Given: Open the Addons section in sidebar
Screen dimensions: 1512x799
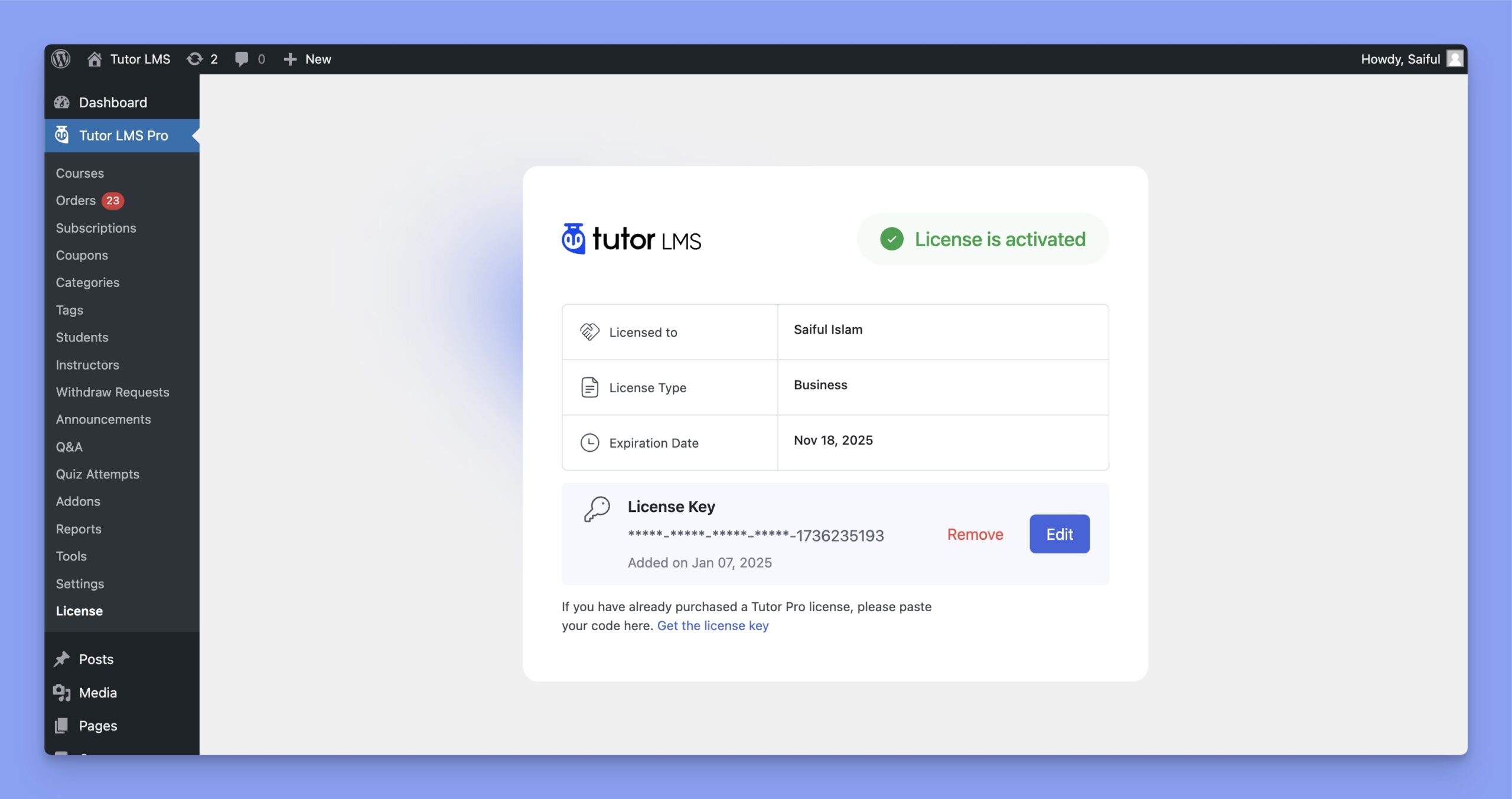Looking at the screenshot, I should tap(78, 501).
